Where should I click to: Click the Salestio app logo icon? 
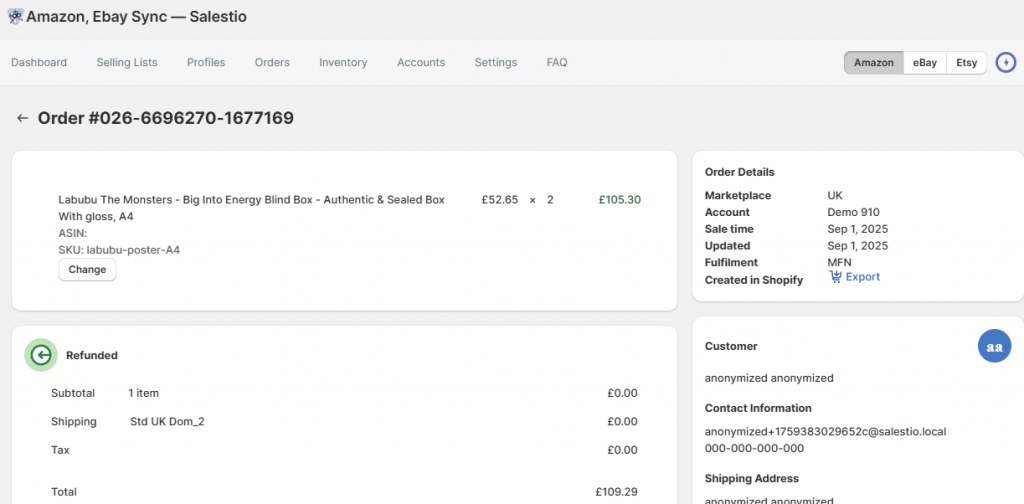point(15,17)
